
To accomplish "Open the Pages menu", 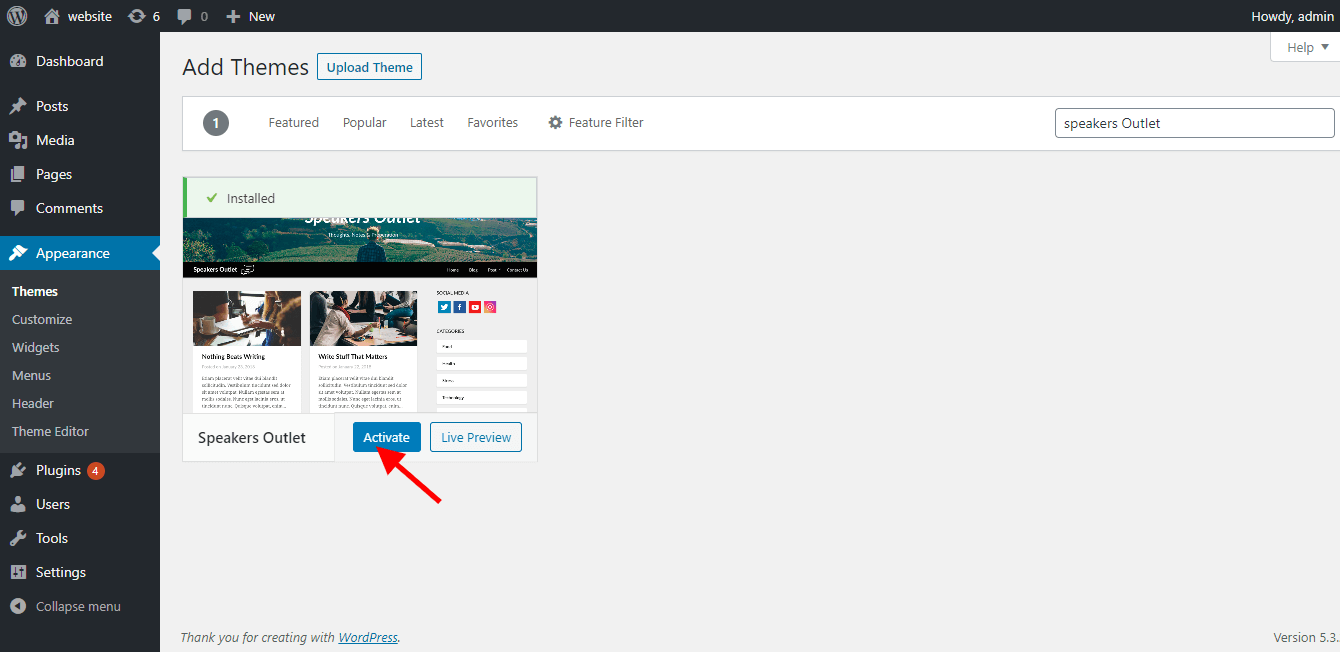I will click(x=80, y=174).
